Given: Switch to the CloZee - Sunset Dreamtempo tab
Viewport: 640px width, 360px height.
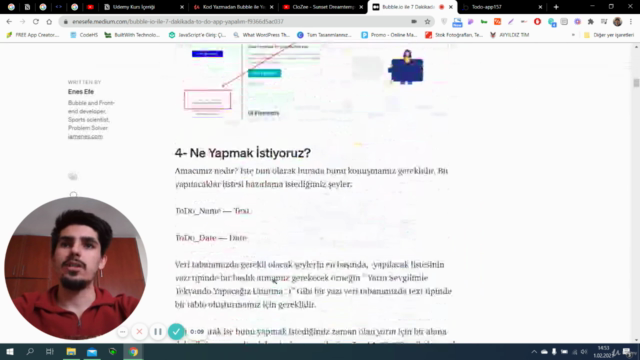Looking at the screenshot, I should (322, 7).
